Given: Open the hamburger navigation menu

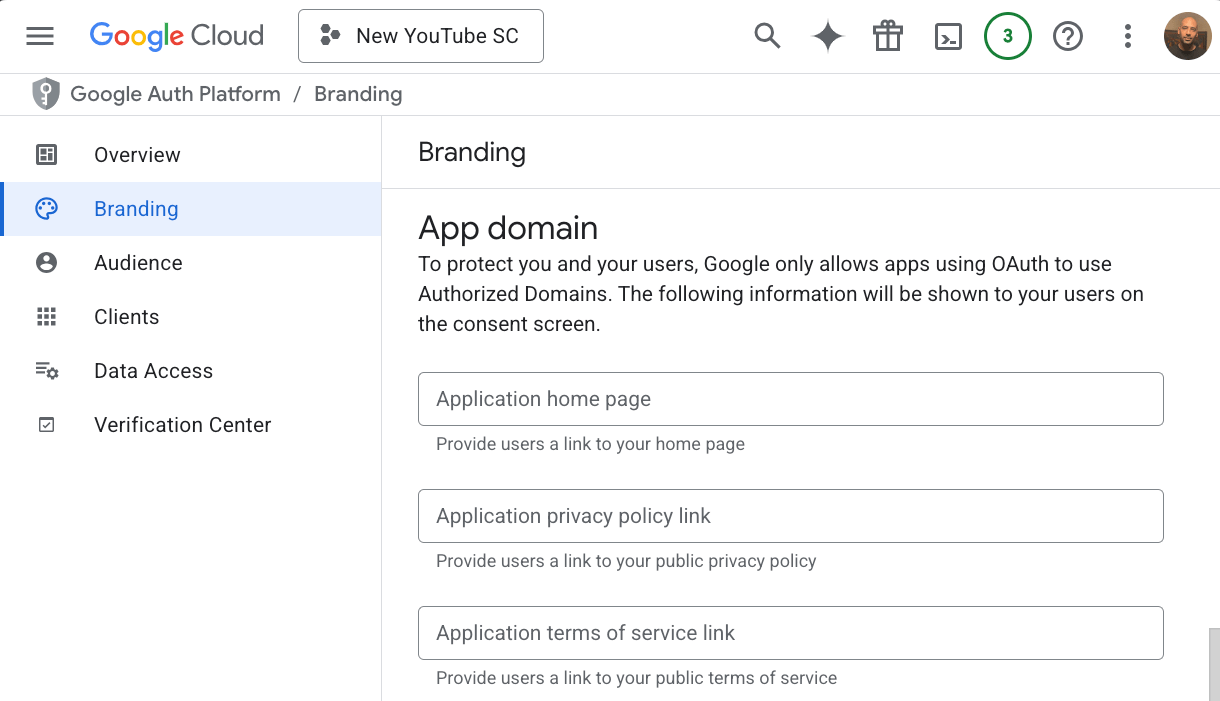Looking at the screenshot, I should [40, 36].
